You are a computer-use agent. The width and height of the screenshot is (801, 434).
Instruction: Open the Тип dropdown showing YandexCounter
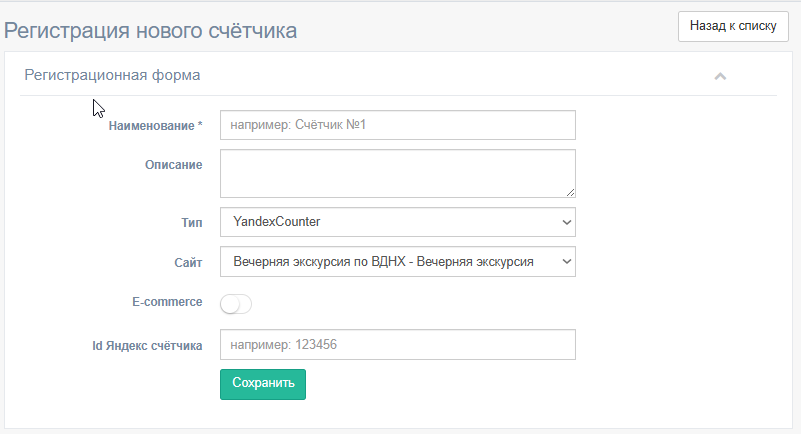coord(397,222)
